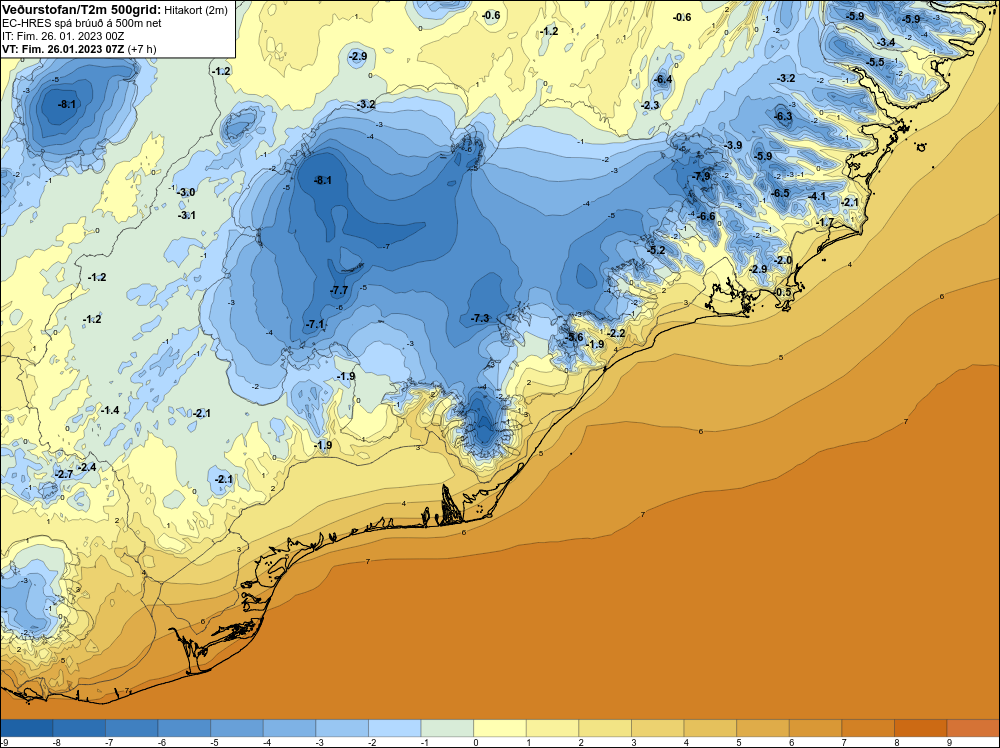The image size is (1000, 748).
Task: Click the -0.5 temperature value
Action: [x=783, y=292]
